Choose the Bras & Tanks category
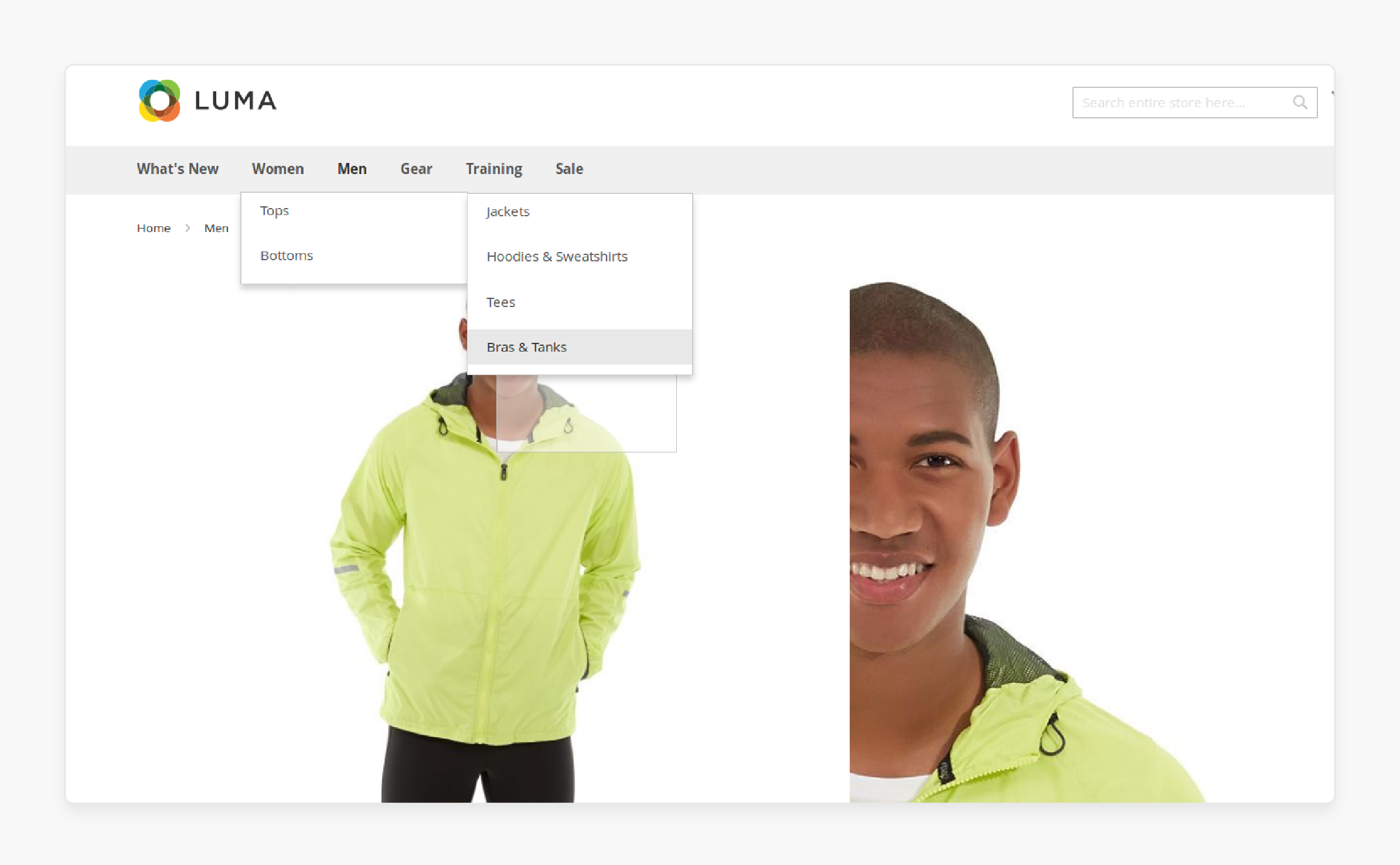Image resolution: width=1400 pixels, height=865 pixels. 580,347
